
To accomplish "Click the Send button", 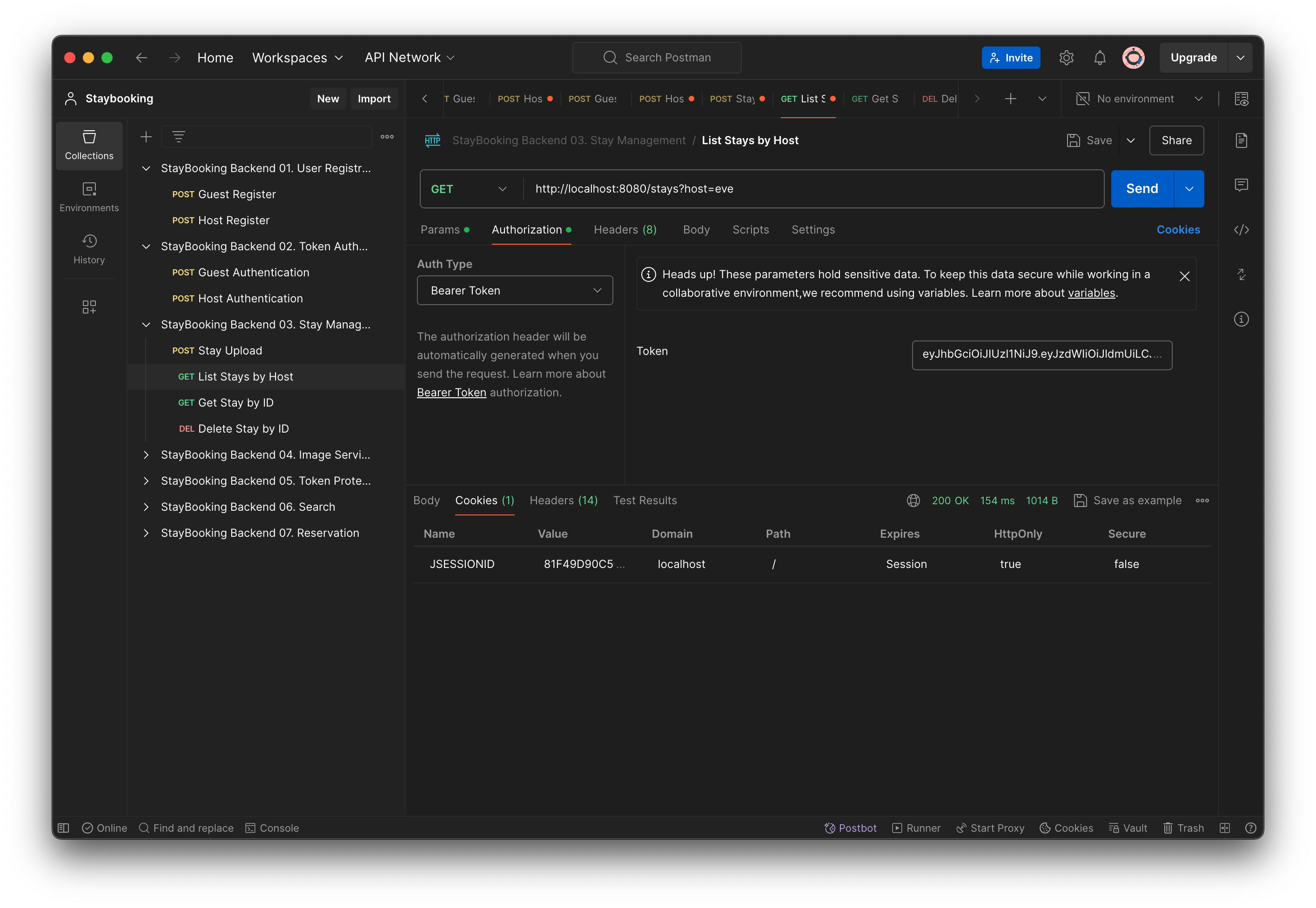I will [x=1140, y=188].
